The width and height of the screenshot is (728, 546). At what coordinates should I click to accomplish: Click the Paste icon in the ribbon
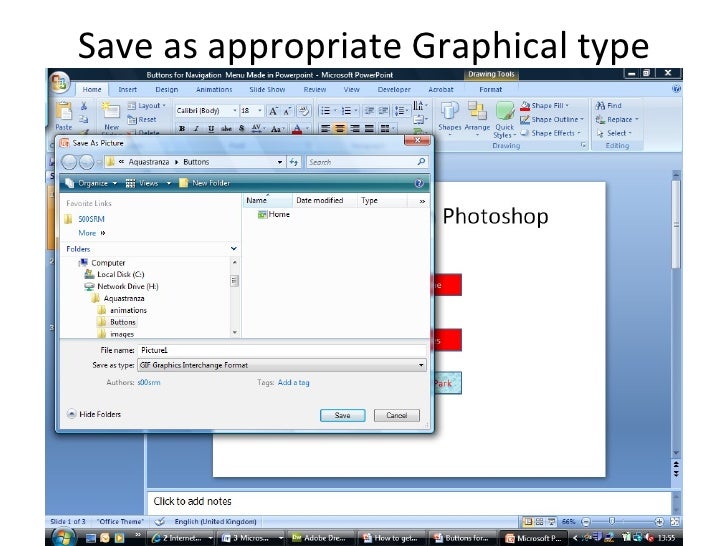pyautogui.click(x=64, y=111)
